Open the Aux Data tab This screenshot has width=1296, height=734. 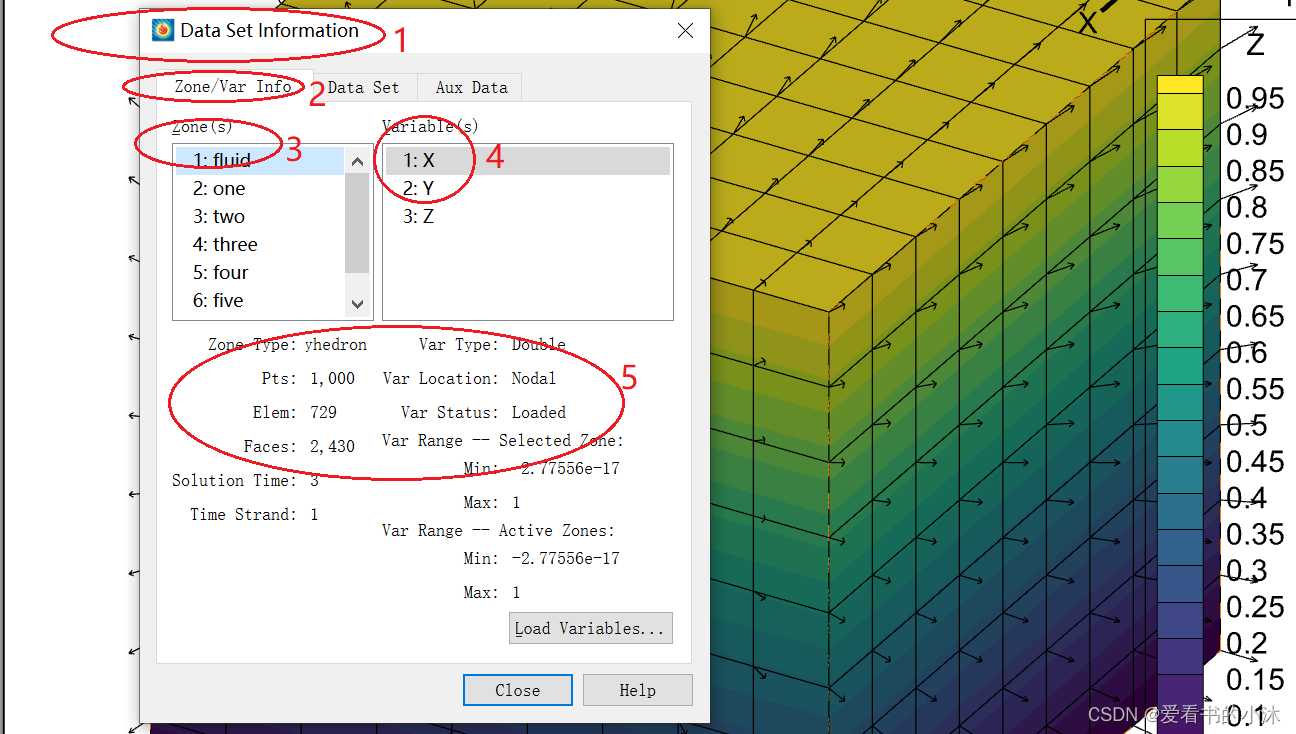point(471,88)
